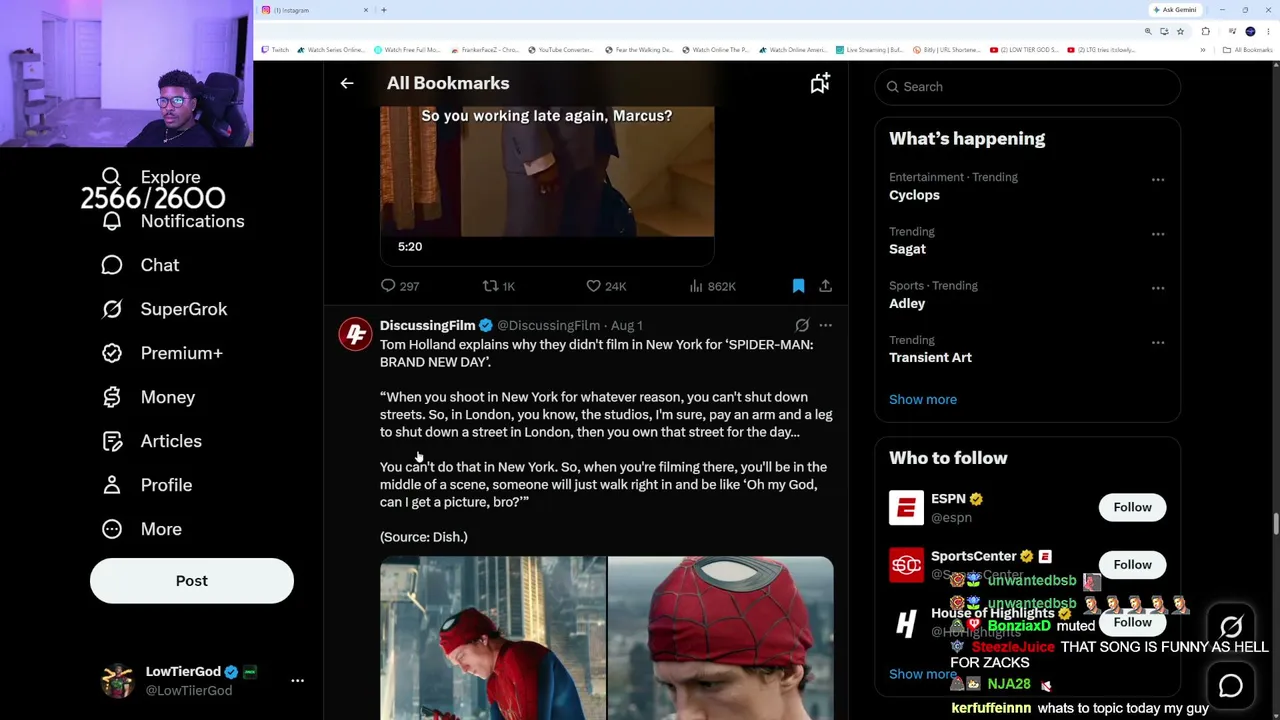The height and width of the screenshot is (720, 1280).
Task: Open Spider-Man mask close-up image
Action: click(721, 638)
